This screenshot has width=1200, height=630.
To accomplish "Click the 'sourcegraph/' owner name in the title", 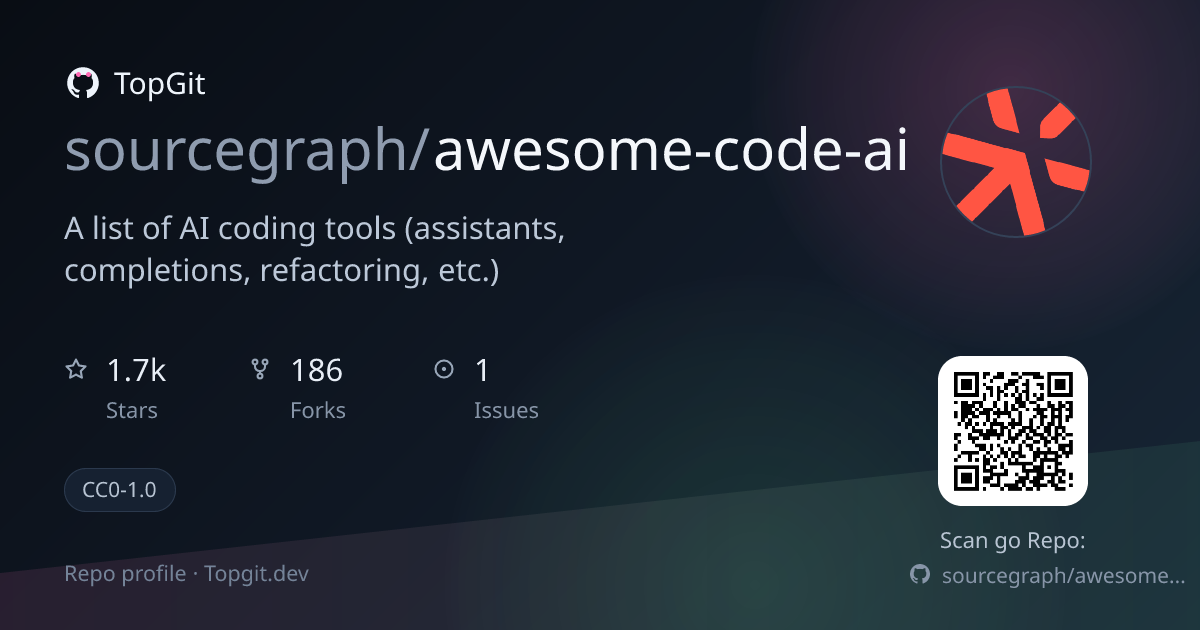I will tap(248, 152).
